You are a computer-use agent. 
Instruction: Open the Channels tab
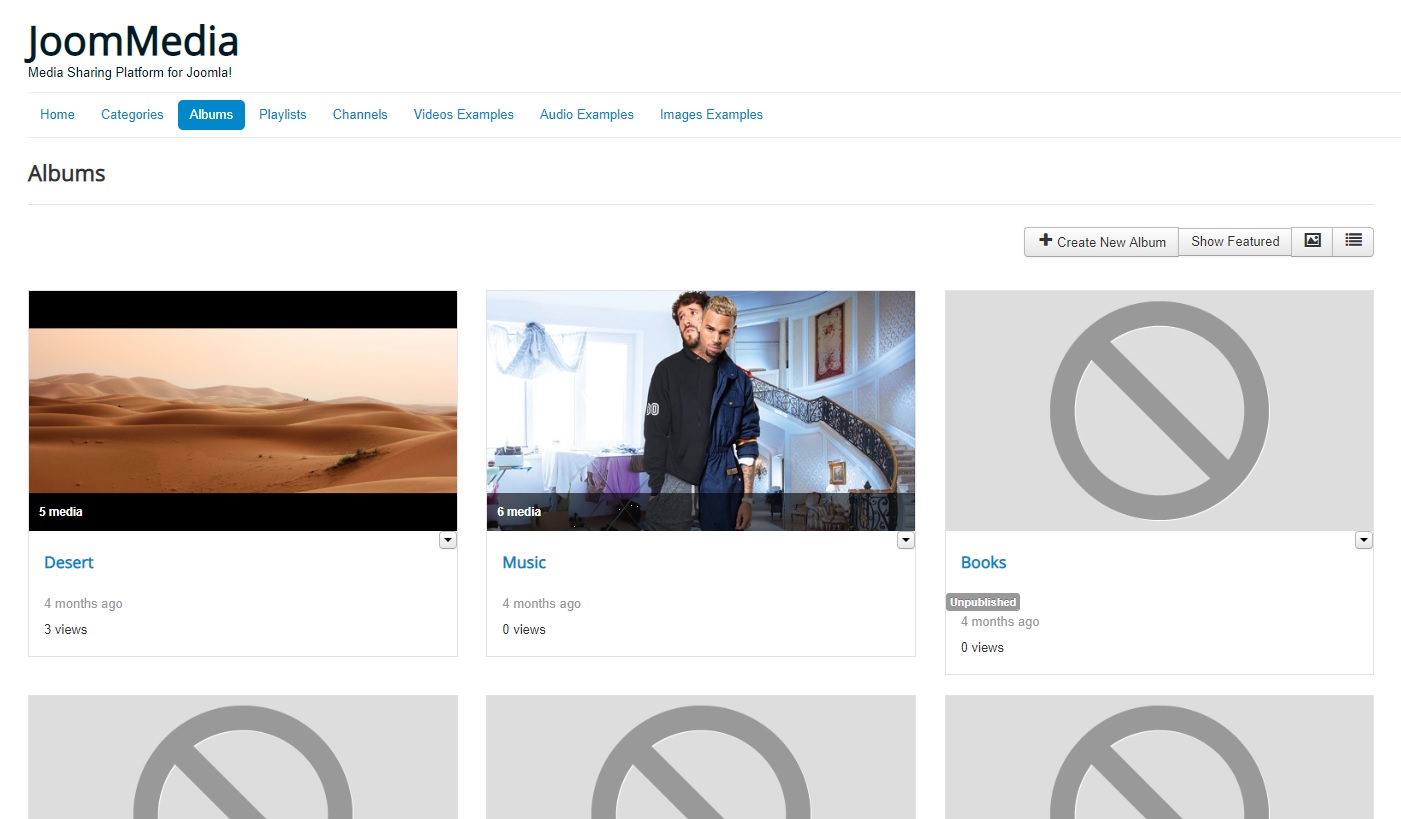click(x=360, y=115)
